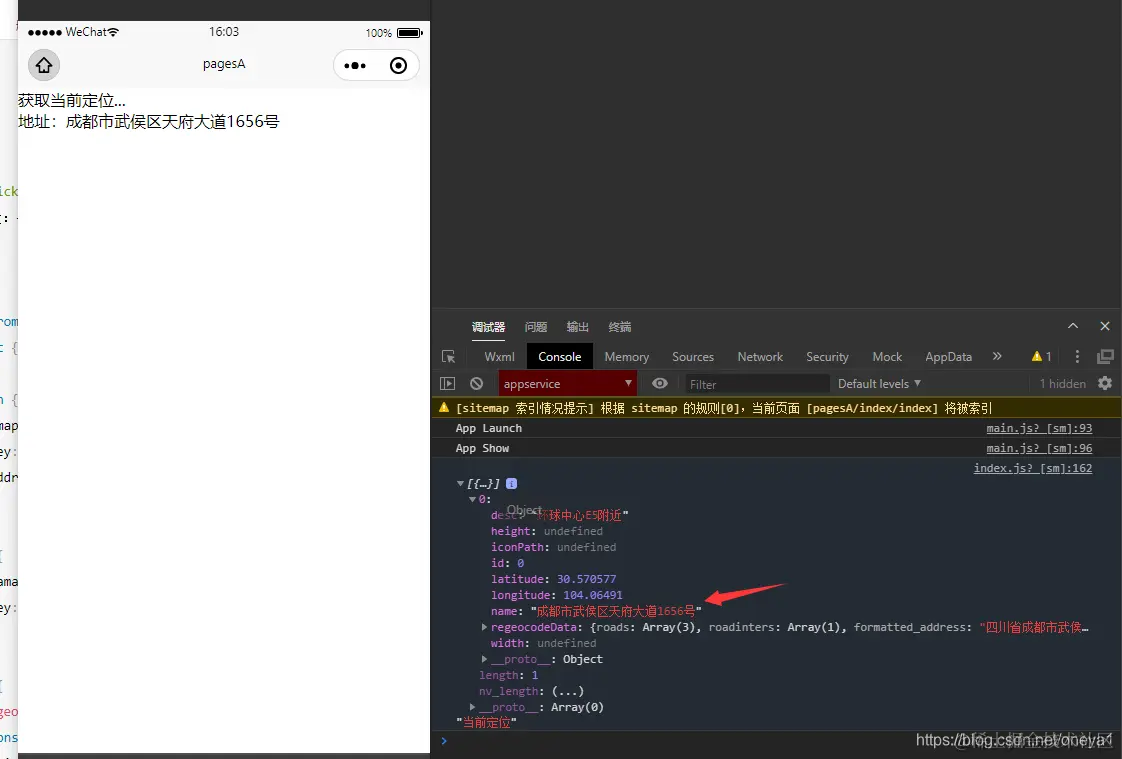Click the "当前定位" log string

coord(486,723)
